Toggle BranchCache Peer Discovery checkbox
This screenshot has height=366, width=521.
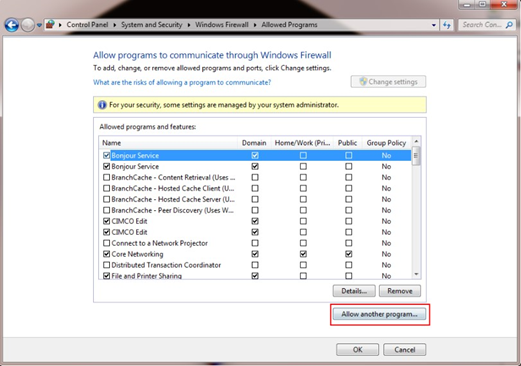pyautogui.click(x=106, y=210)
